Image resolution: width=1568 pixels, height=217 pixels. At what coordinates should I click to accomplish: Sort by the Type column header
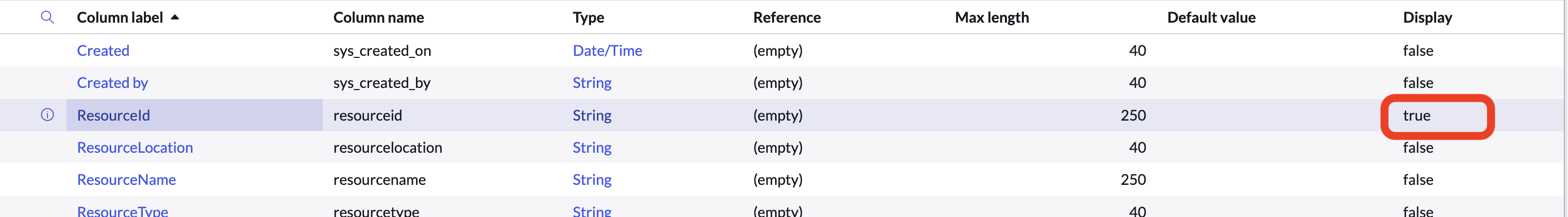click(588, 17)
